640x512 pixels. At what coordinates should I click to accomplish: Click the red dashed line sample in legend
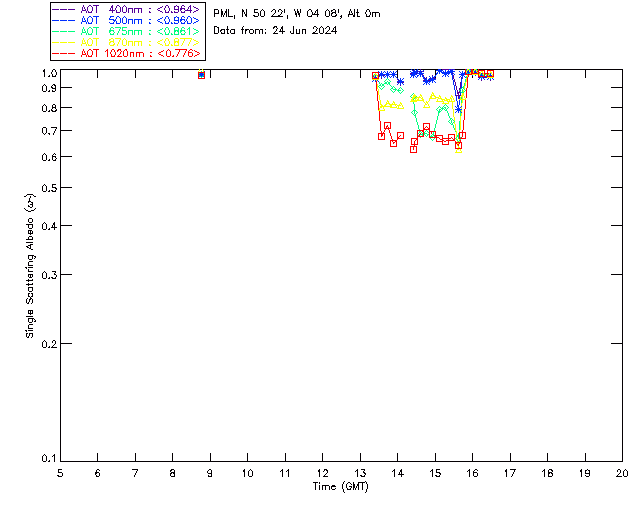(x=64, y=53)
